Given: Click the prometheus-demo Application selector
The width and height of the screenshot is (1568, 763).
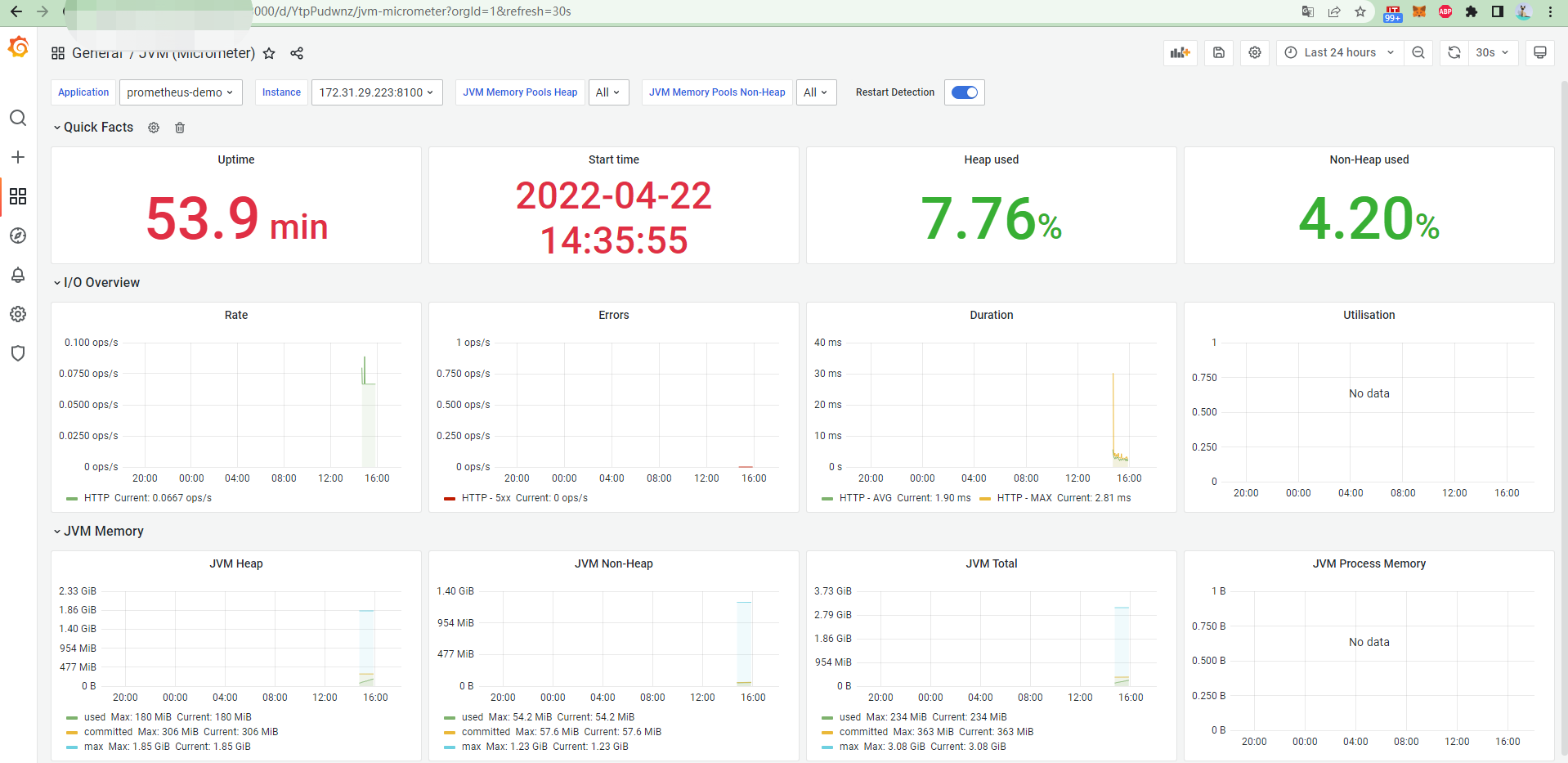Looking at the screenshot, I should 180,92.
